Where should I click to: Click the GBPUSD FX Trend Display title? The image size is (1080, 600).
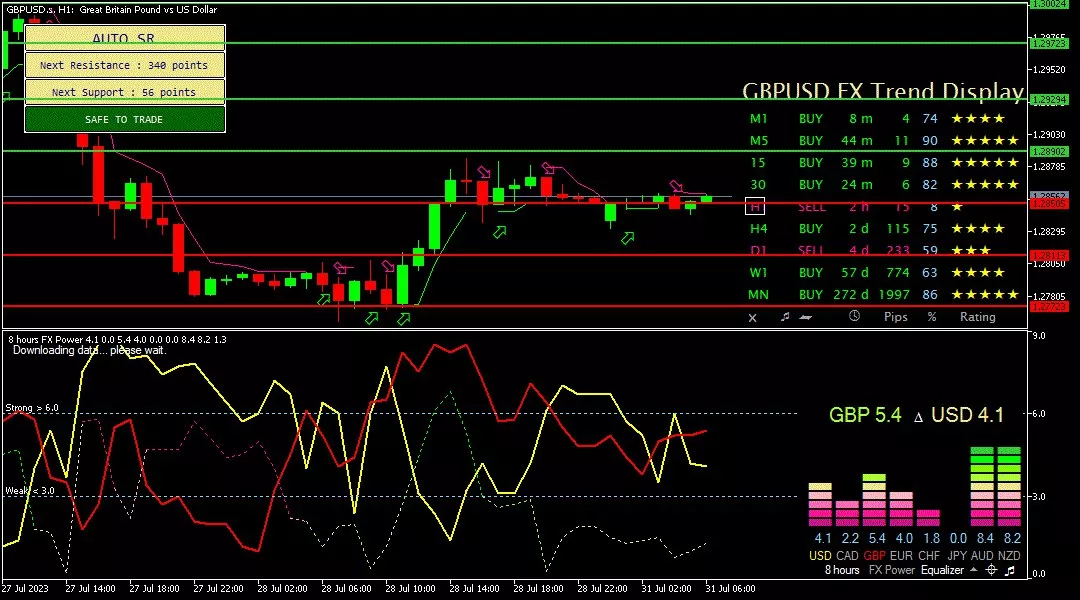click(x=883, y=92)
